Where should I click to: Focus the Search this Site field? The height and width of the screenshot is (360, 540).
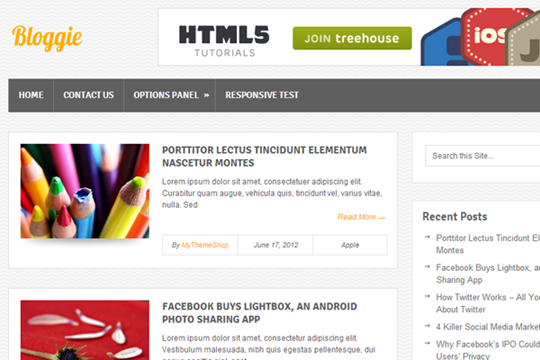click(482, 156)
